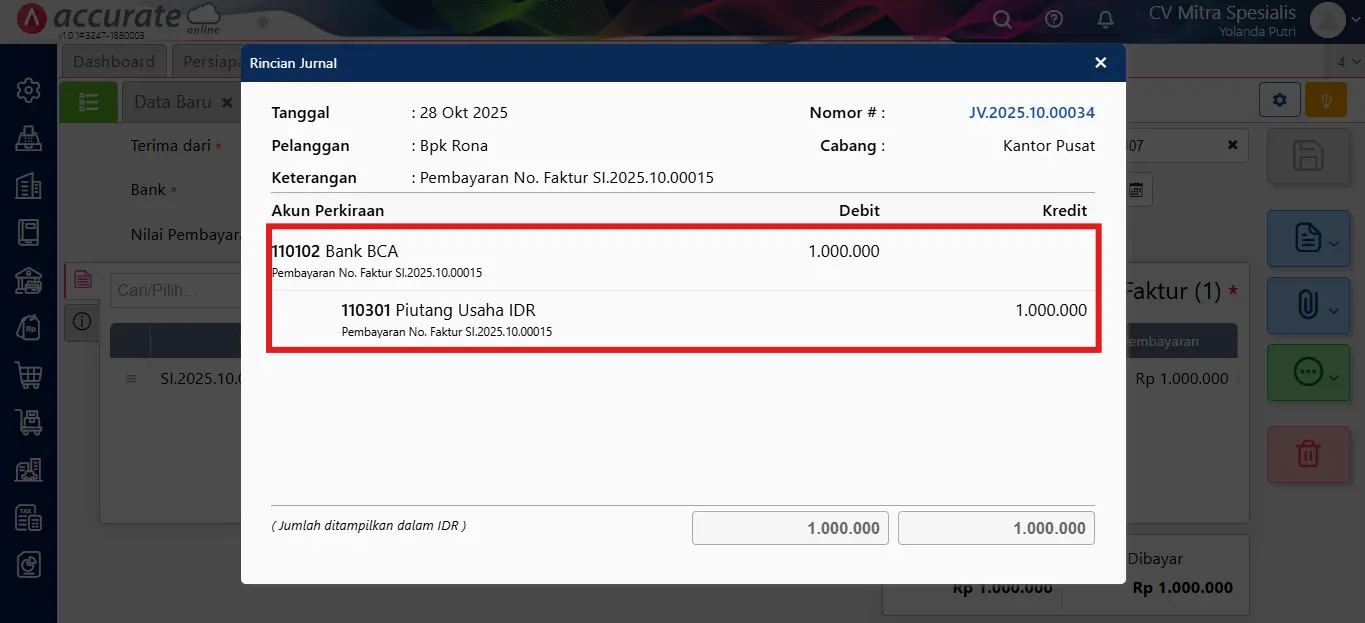Open the pie chart Reports icon
The height and width of the screenshot is (623, 1365).
[x=28, y=565]
